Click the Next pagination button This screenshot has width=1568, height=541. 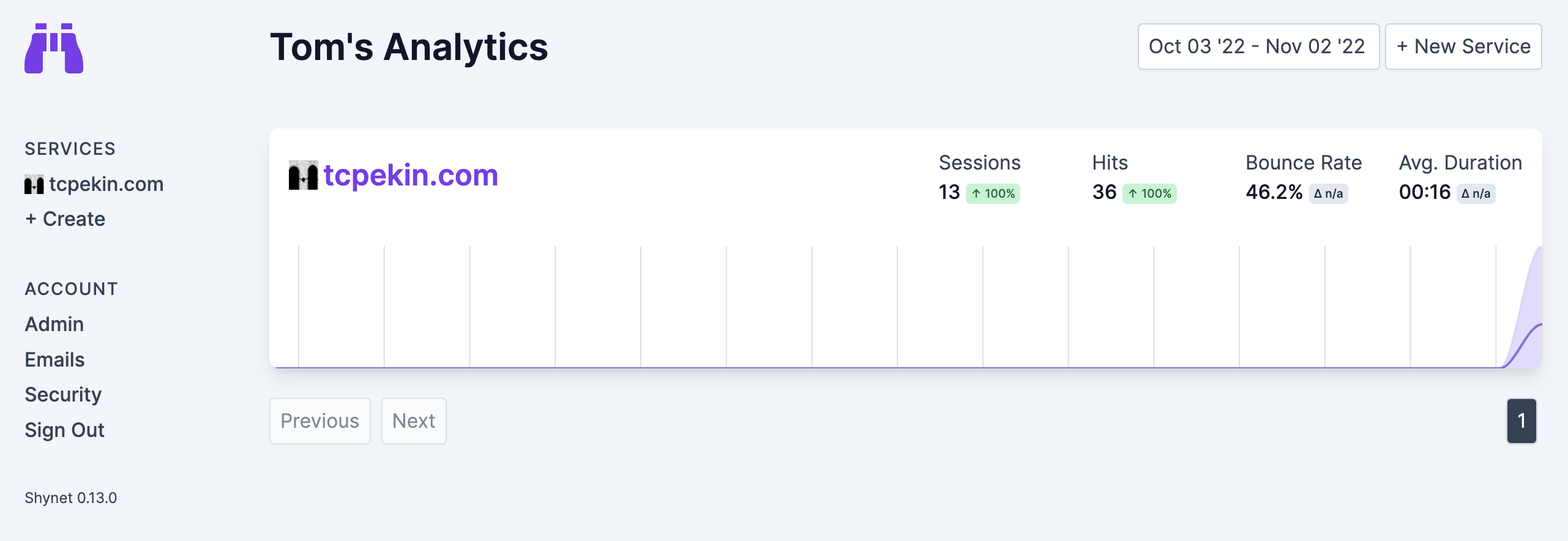414,421
